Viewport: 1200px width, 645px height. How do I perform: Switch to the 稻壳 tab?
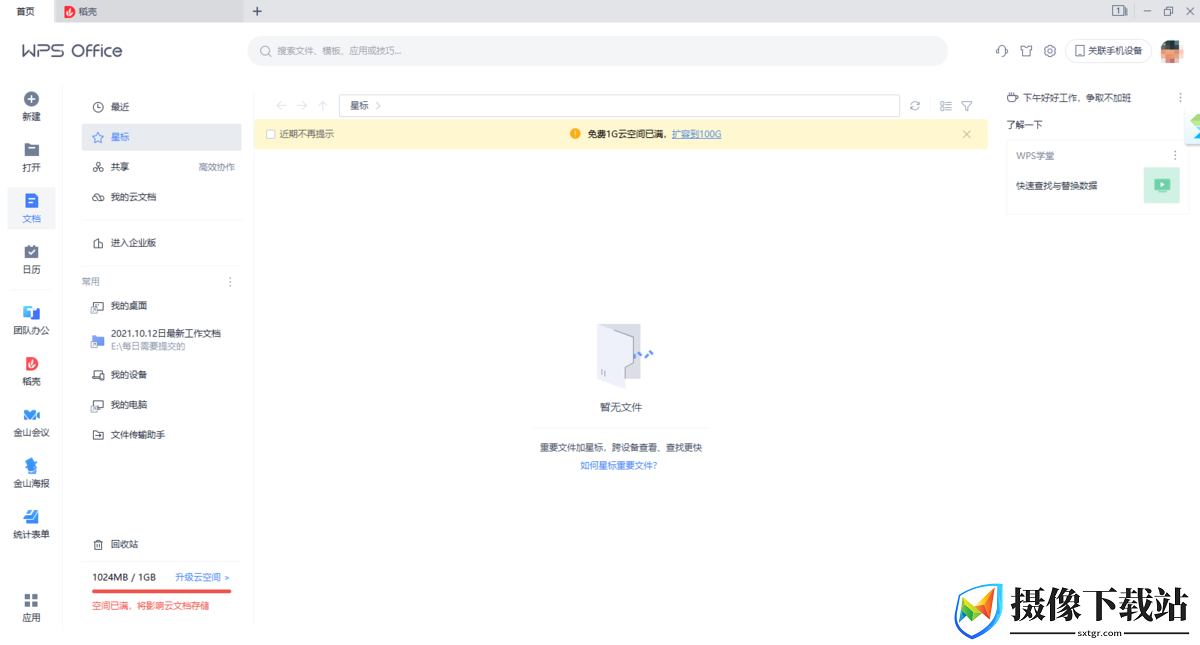(x=149, y=11)
